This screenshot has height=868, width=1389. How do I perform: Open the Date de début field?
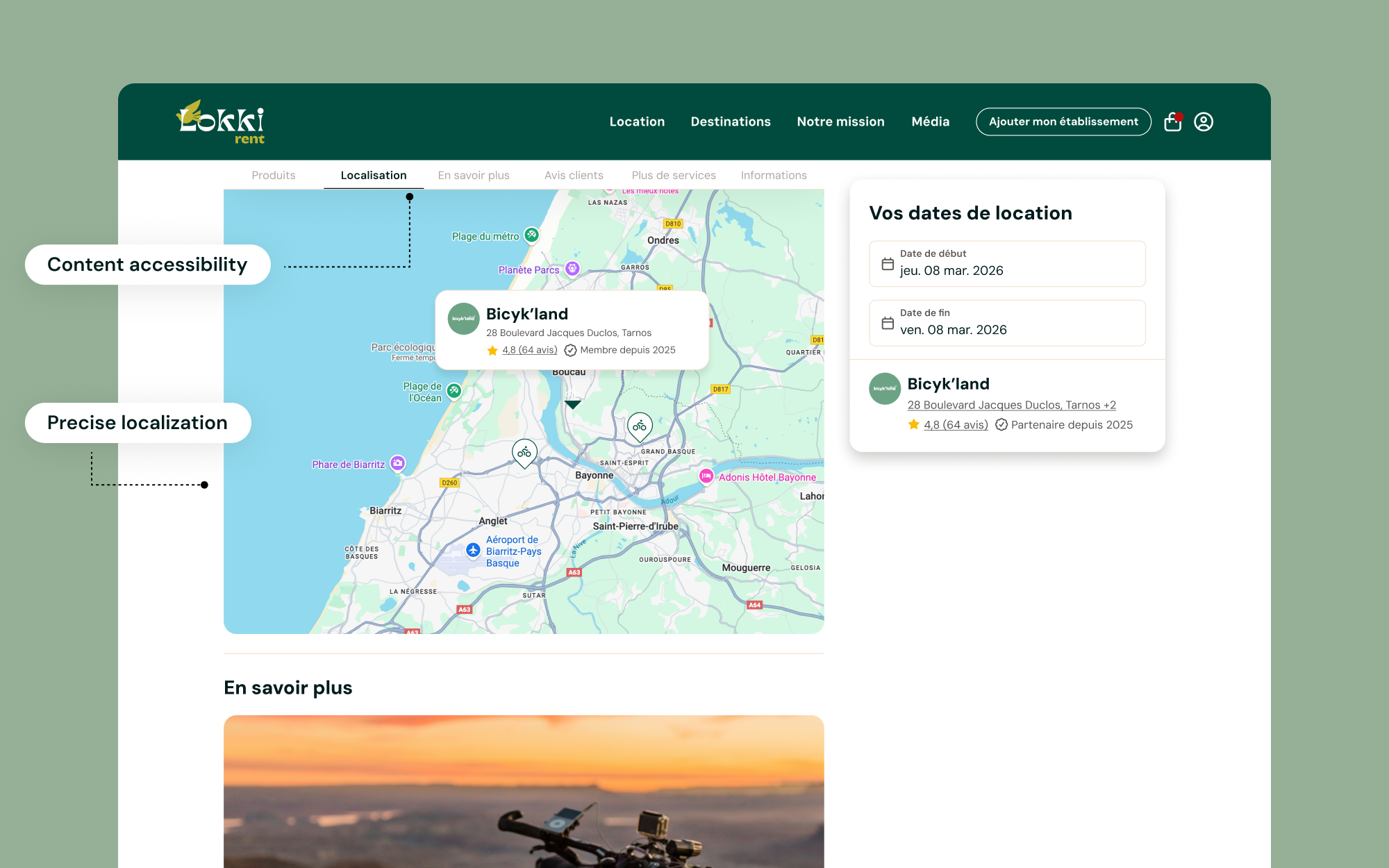pyautogui.click(x=1007, y=264)
